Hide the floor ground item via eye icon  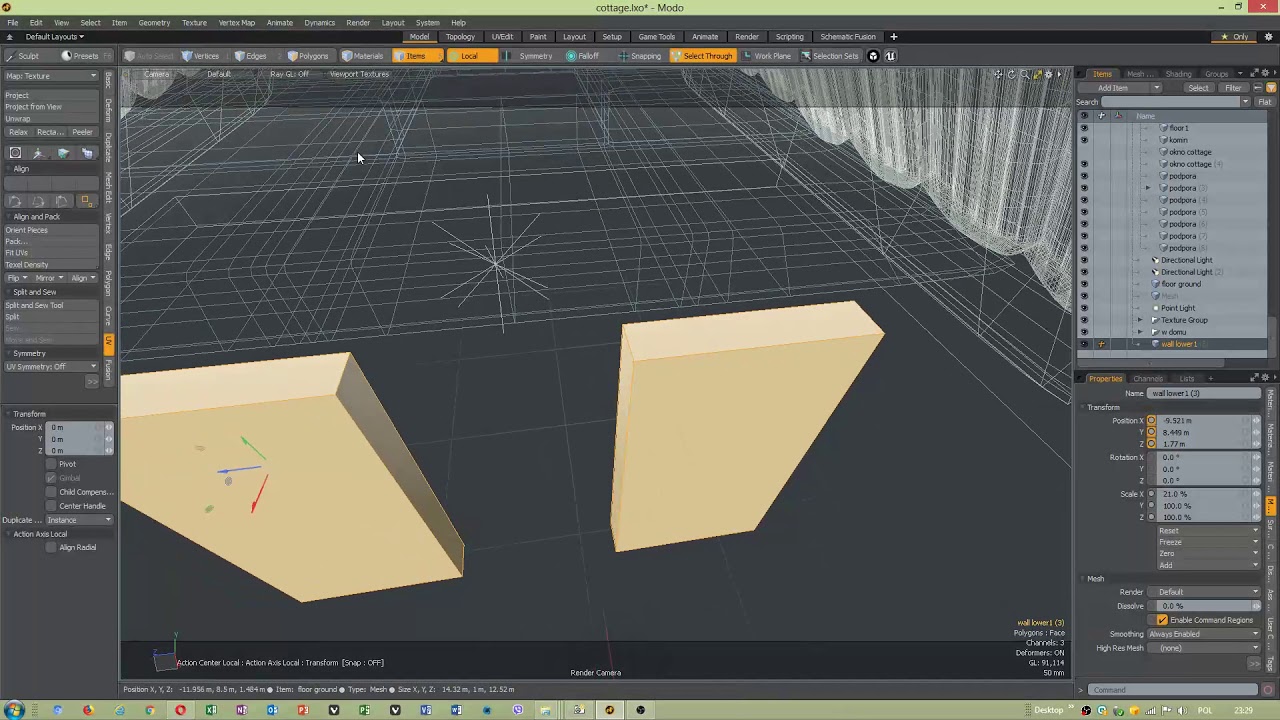1084,284
